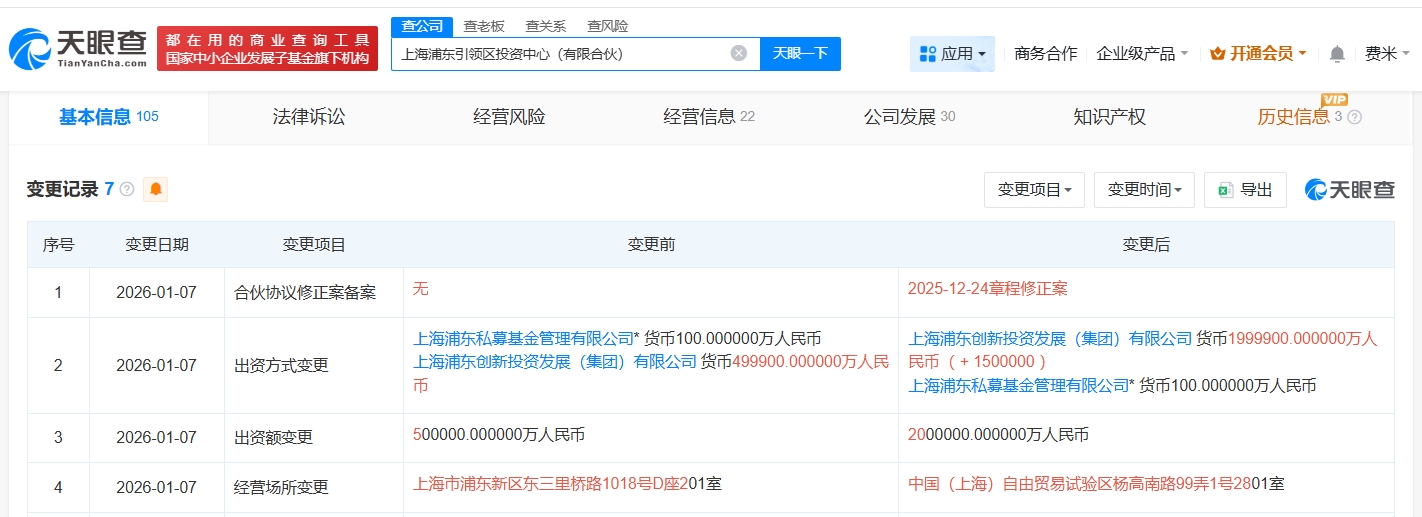Click the orange alert bell beside 变更记录
The height and width of the screenshot is (517, 1422).
pos(155,189)
